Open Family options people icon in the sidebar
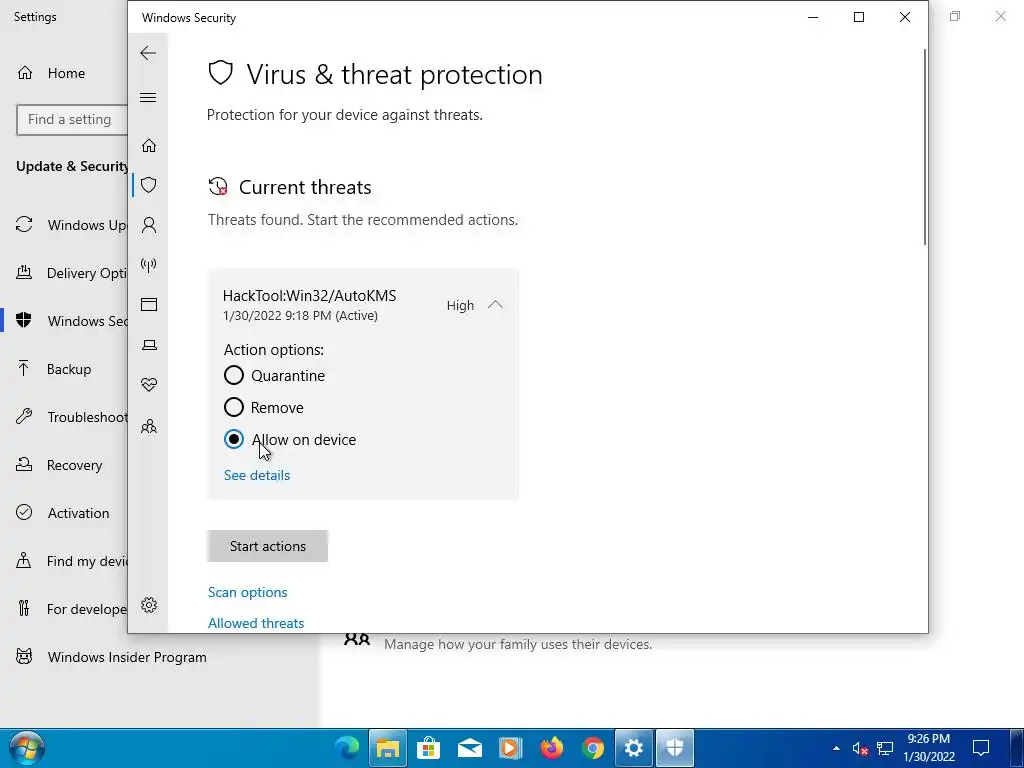The width and height of the screenshot is (1024, 768). coord(149,426)
